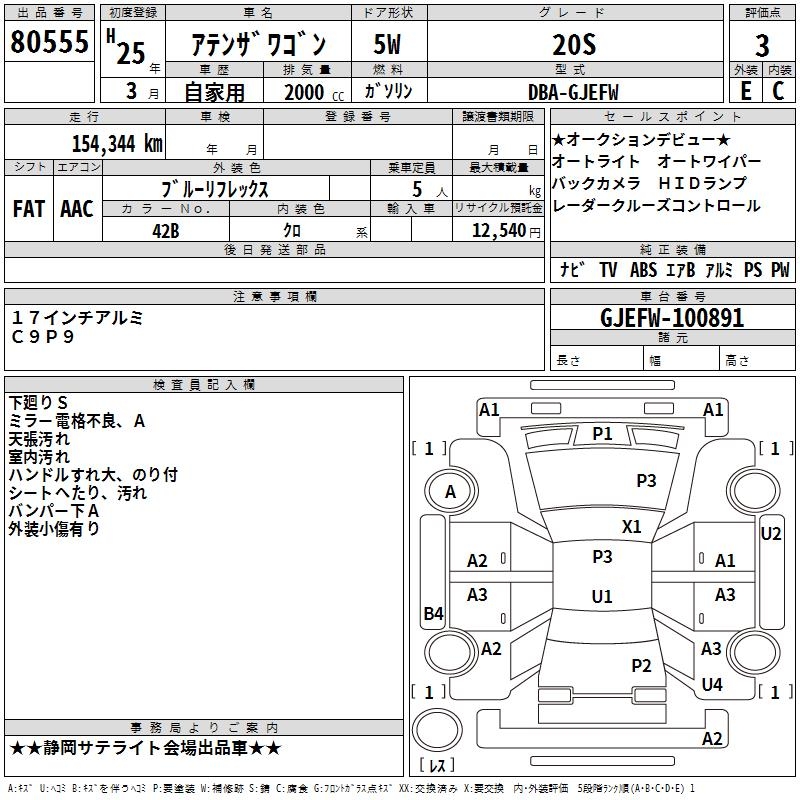The width and height of the screenshot is (800, 800).
Task: Click the P2 marker on the rear section
Action: pyautogui.click(x=642, y=666)
